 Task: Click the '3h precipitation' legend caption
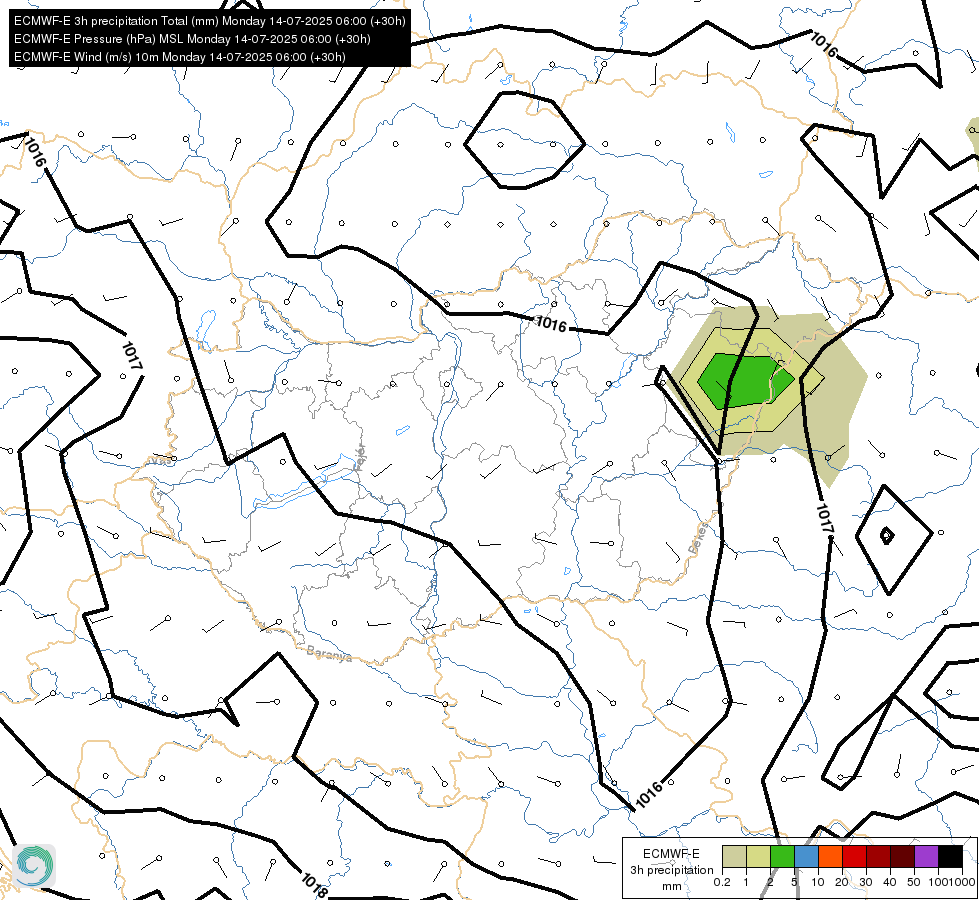point(671,870)
